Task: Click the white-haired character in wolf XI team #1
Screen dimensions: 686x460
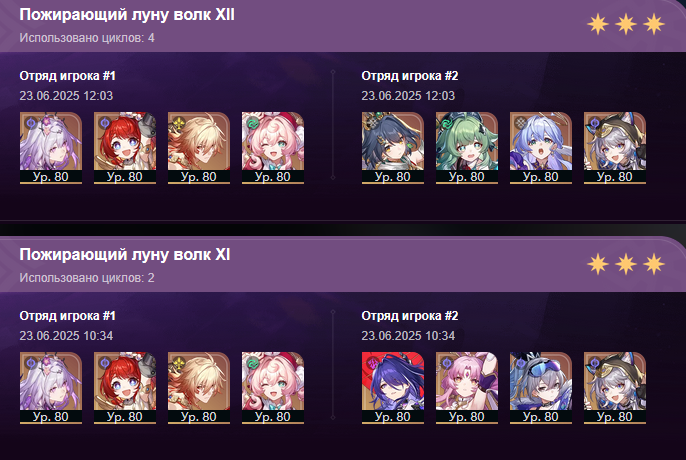Action: 51,387
